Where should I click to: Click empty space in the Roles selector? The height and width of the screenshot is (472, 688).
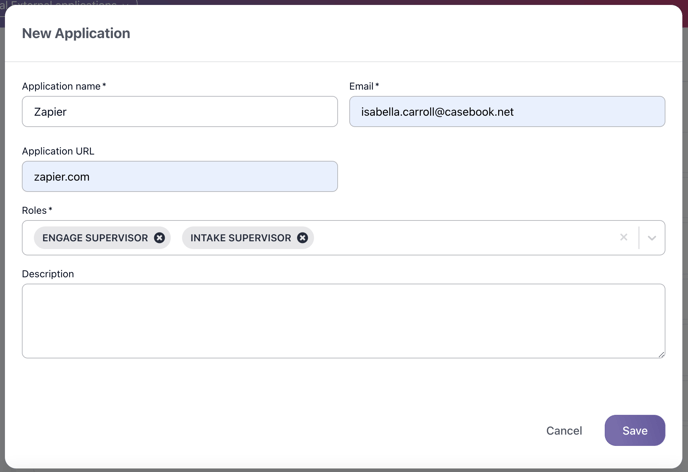coord(460,238)
